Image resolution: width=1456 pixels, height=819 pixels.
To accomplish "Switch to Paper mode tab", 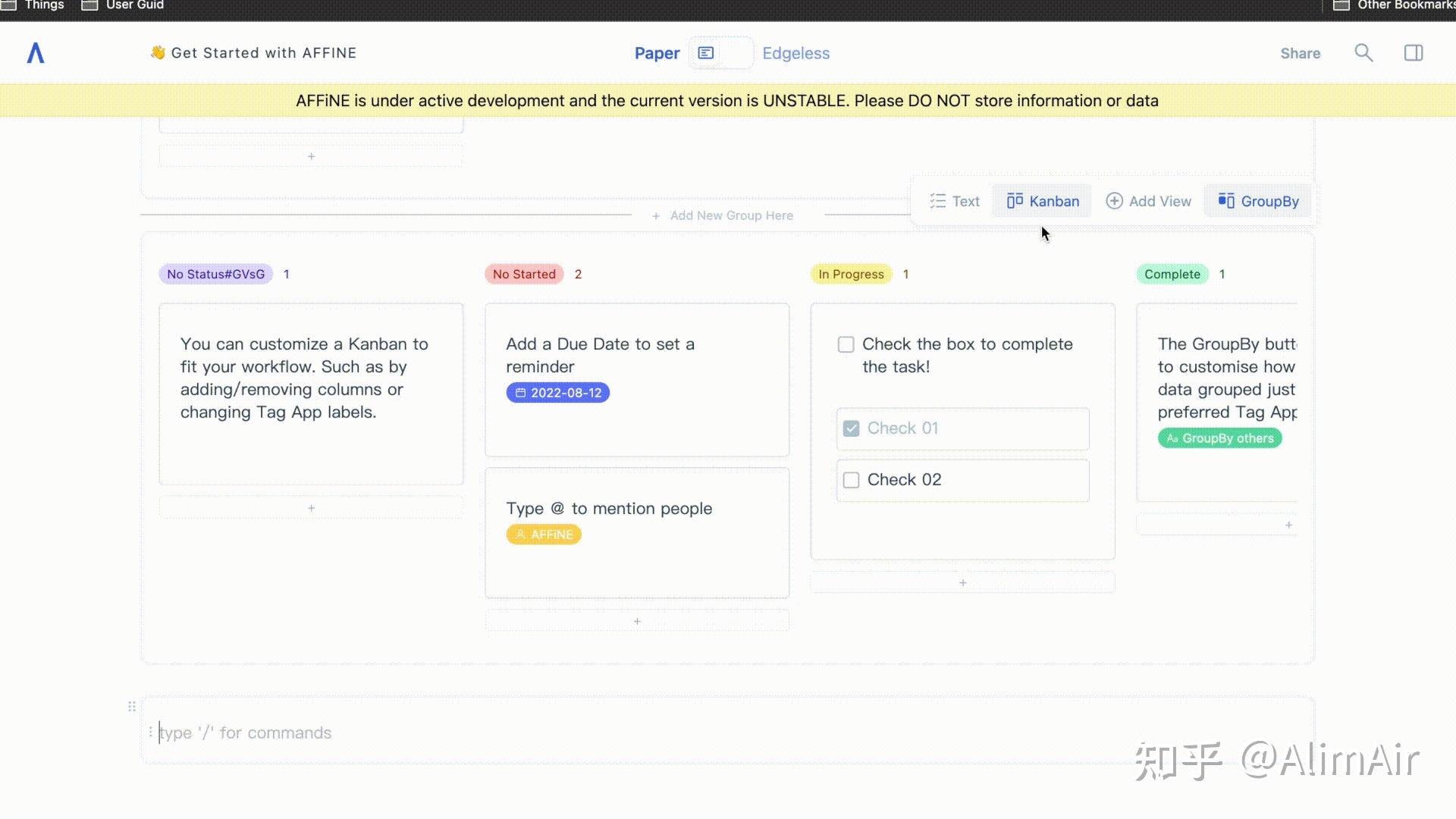I will pos(657,53).
